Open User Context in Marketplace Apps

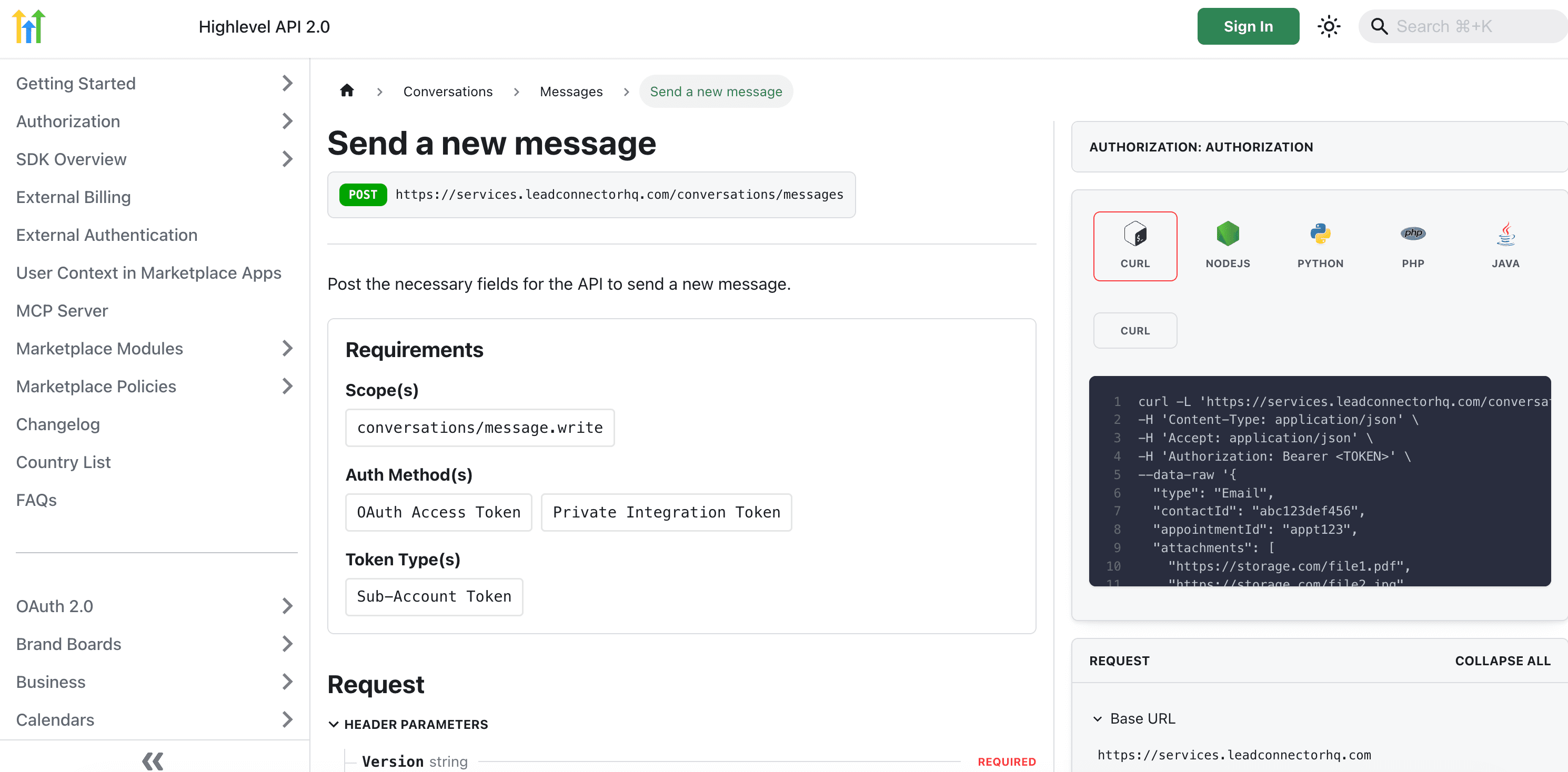click(148, 272)
